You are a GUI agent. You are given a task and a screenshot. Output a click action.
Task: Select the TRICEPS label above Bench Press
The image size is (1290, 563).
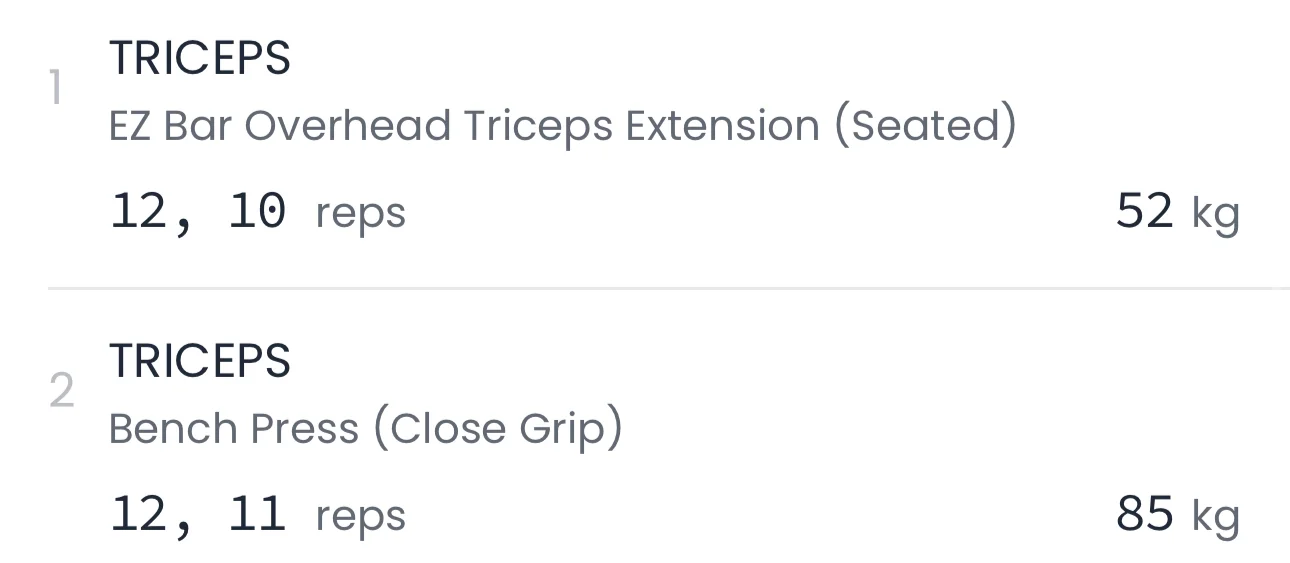pyautogui.click(x=199, y=361)
